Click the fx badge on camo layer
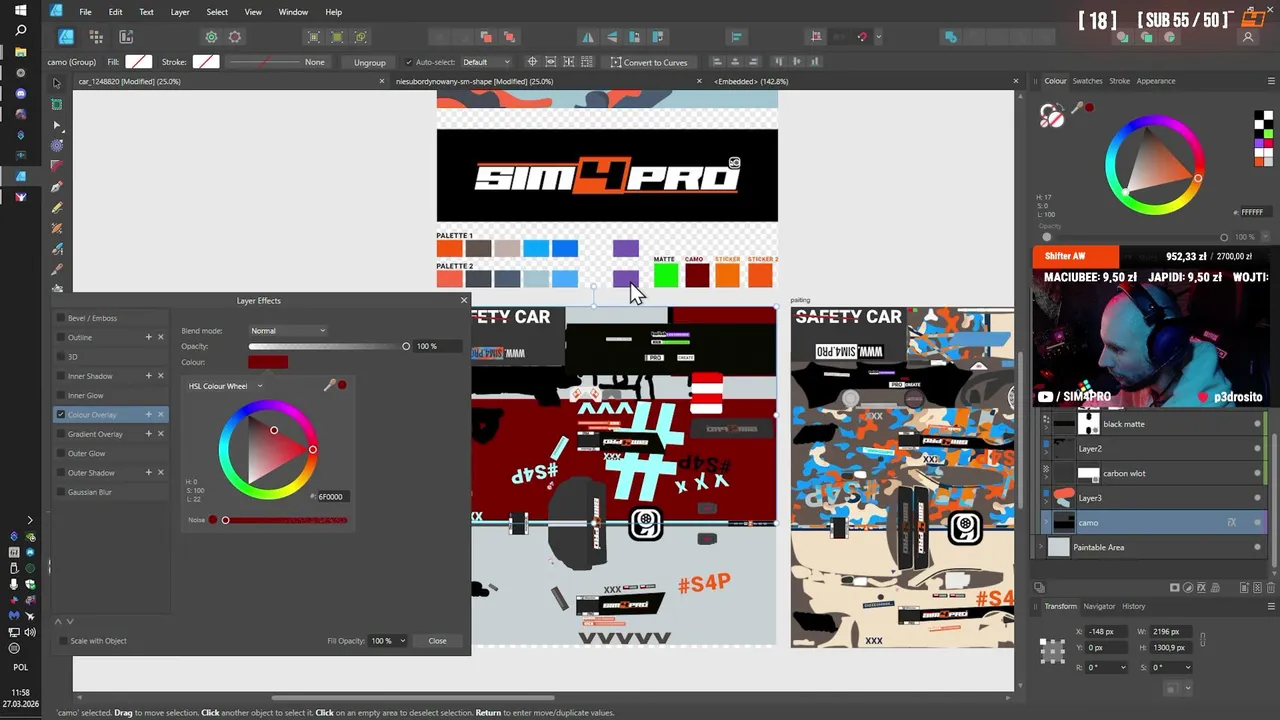Image resolution: width=1280 pixels, height=720 pixels. click(x=1232, y=522)
